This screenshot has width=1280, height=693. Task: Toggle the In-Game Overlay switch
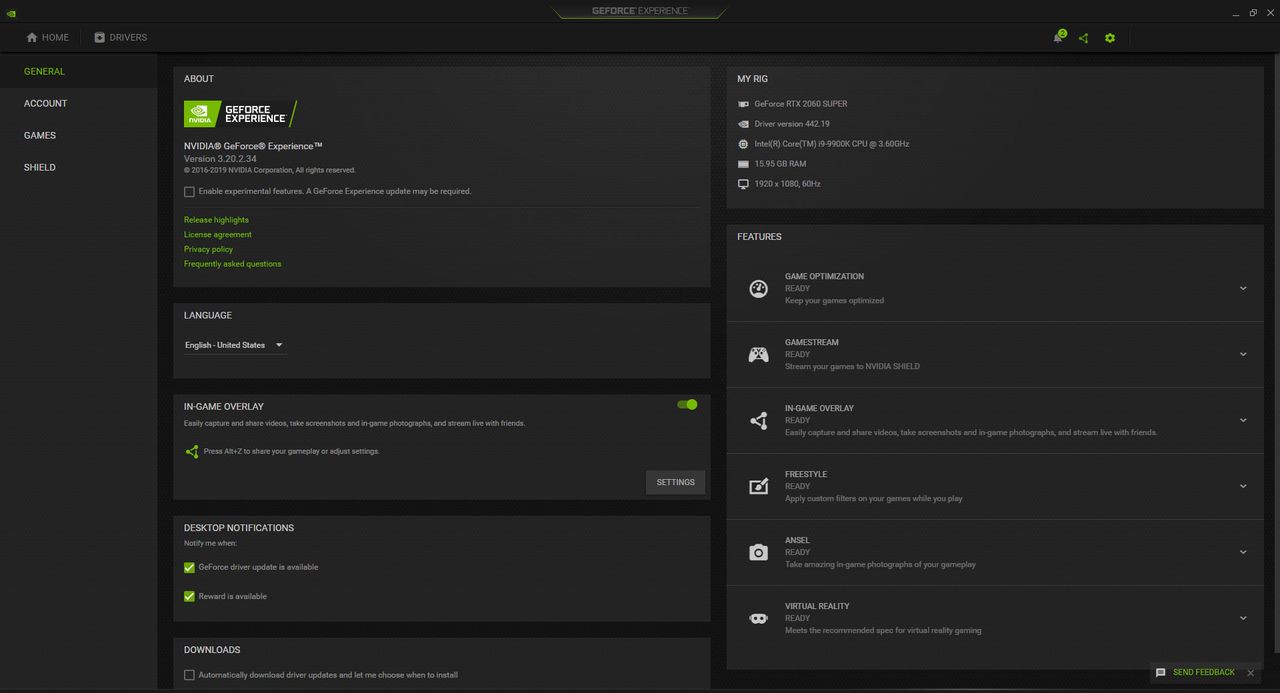coord(687,404)
